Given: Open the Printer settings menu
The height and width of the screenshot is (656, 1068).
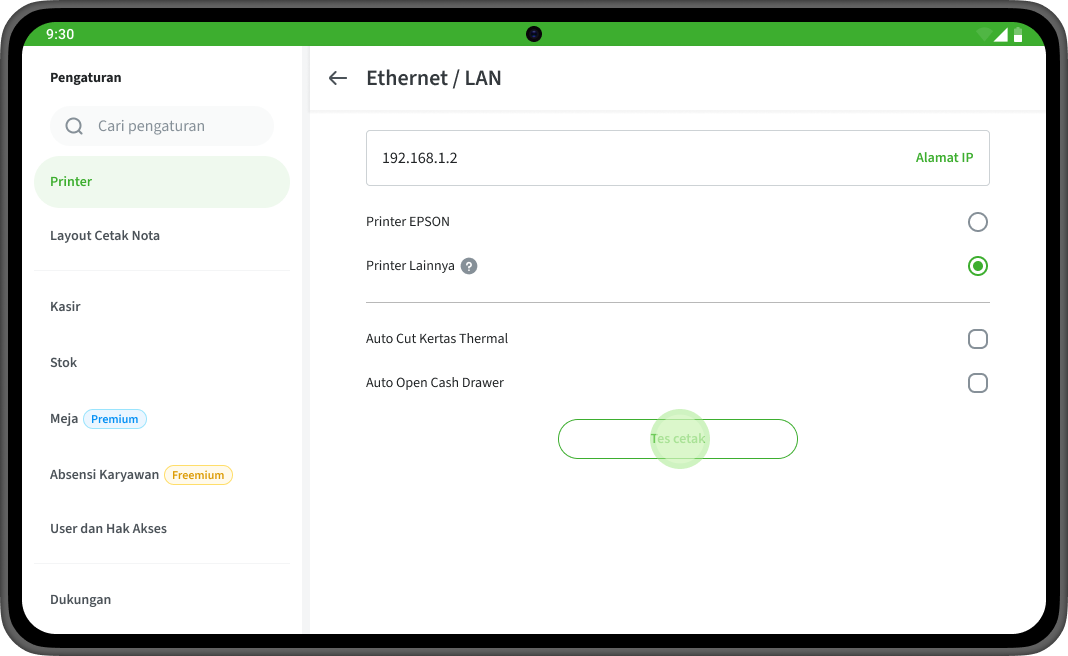Looking at the screenshot, I should 162,182.
